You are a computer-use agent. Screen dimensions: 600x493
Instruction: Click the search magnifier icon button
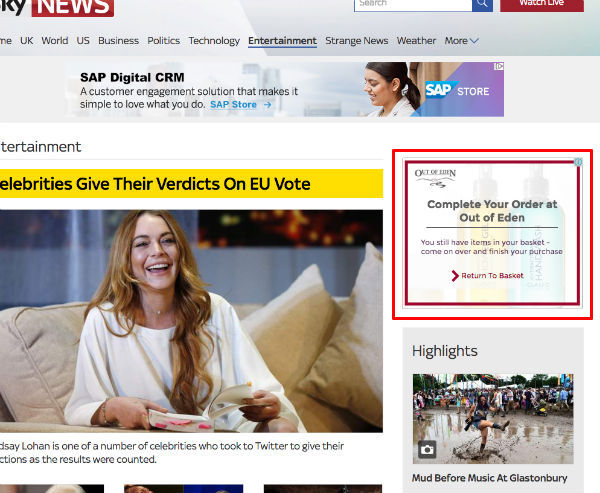482,5
